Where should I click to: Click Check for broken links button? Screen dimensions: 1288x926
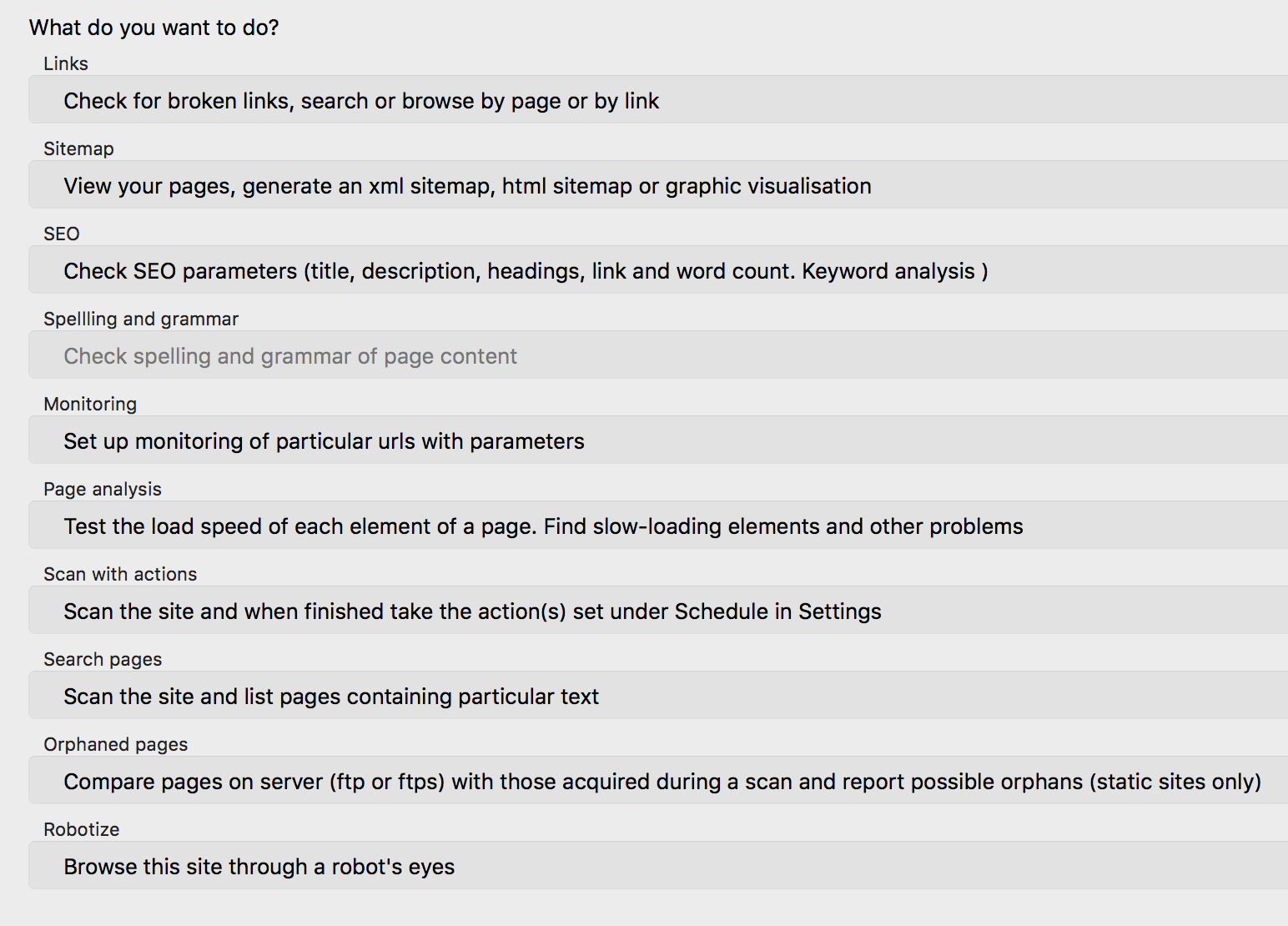click(658, 100)
